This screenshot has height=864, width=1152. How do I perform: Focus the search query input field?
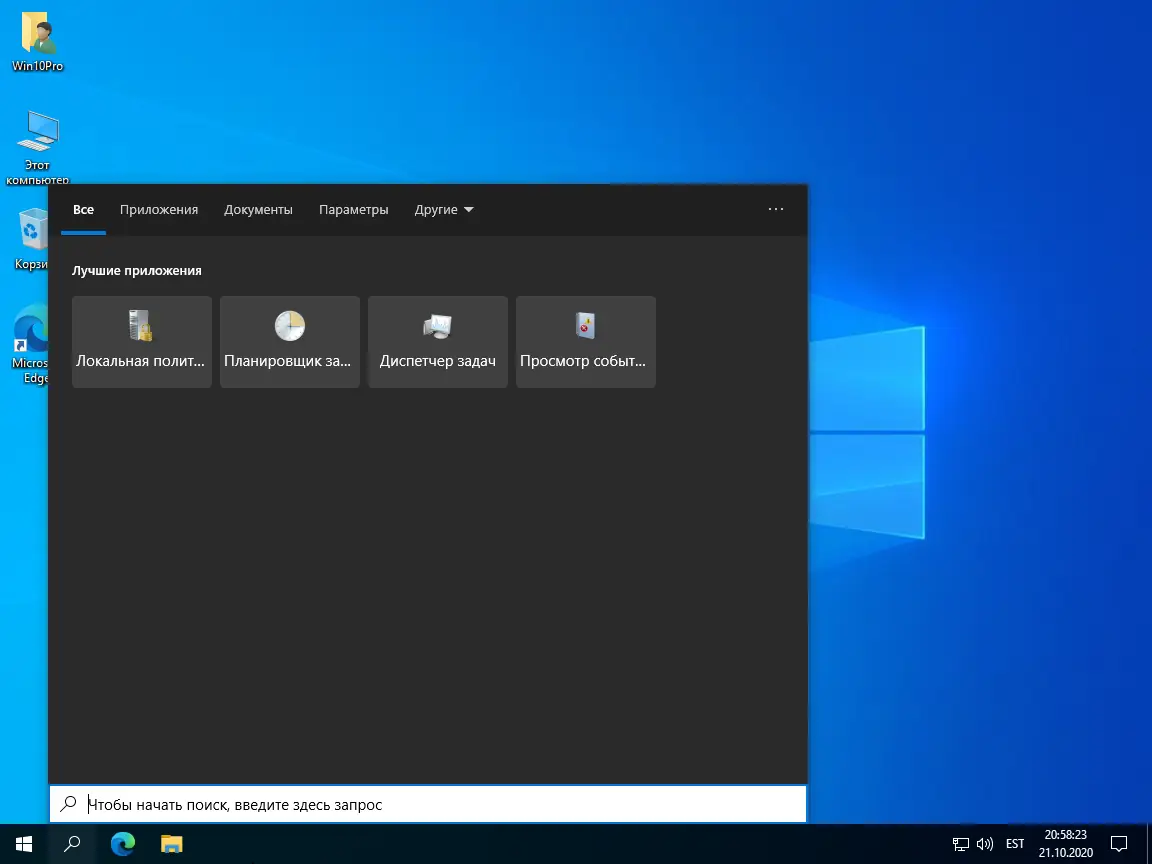pyautogui.click(x=428, y=804)
